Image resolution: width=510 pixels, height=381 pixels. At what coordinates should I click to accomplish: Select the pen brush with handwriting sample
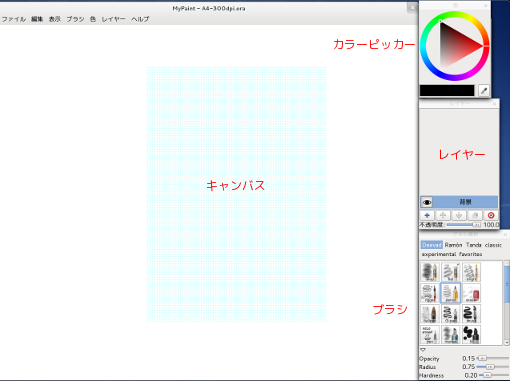(x=430, y=335)
